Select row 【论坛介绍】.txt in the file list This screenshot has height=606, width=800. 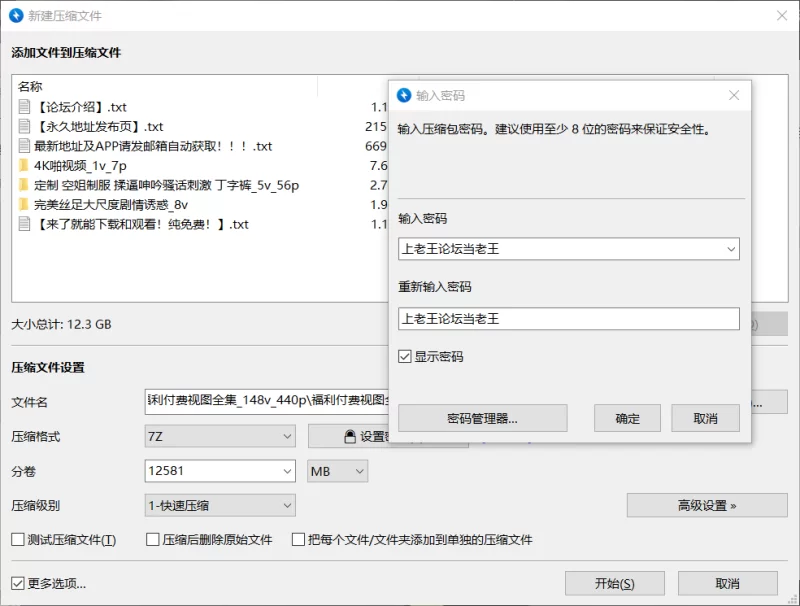coord(203,107)
